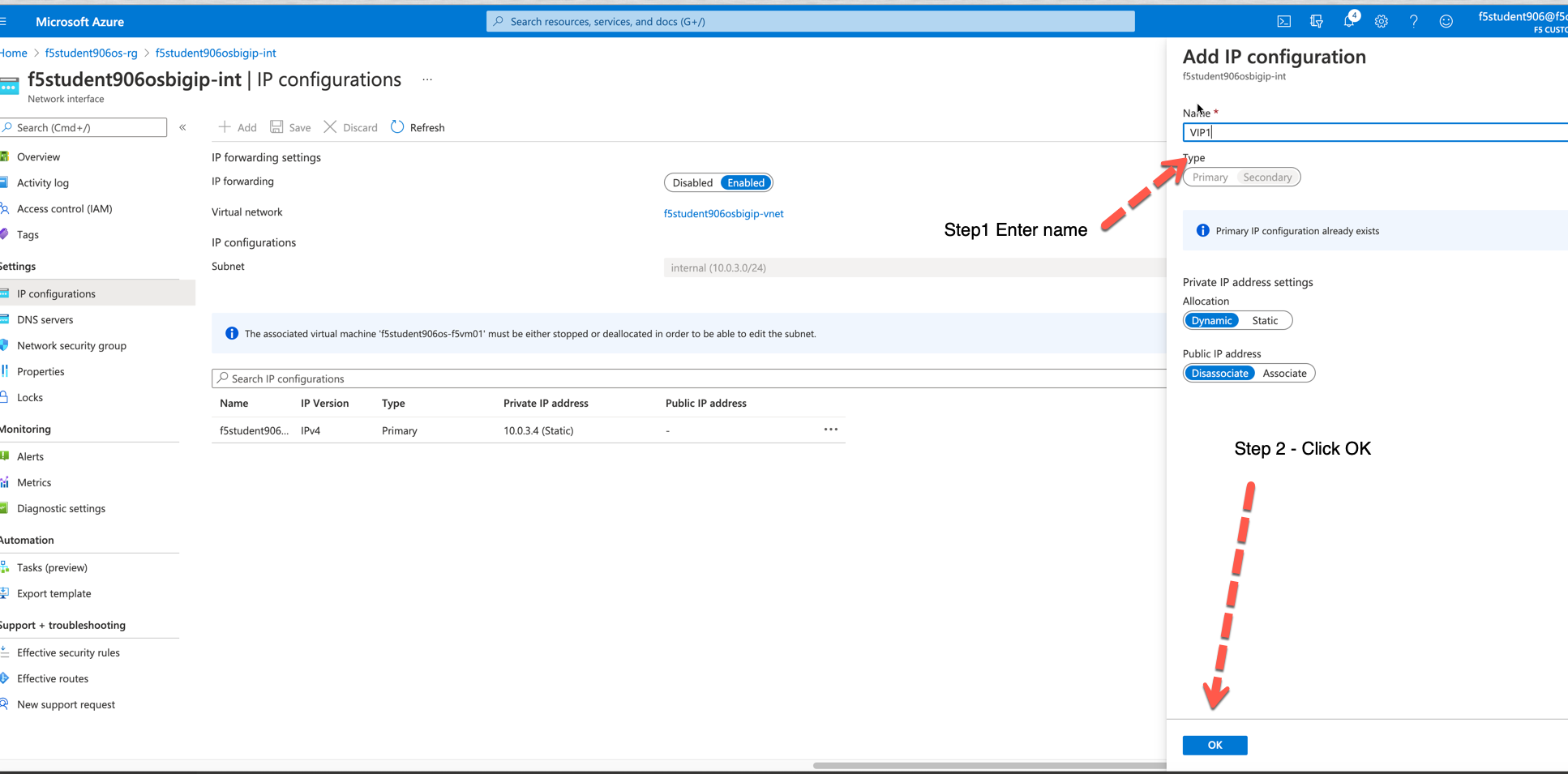Click the Name field containing VIP1
This screenshot has height=774, width=1568.
point(1375,132)
